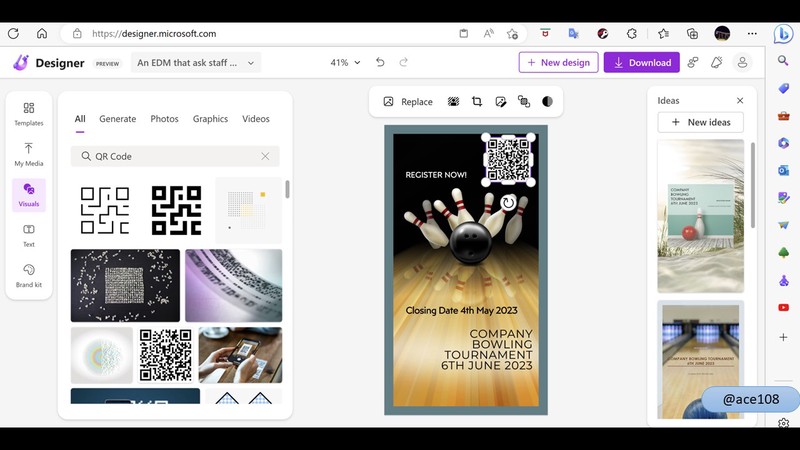Open the image effects edit icon
The width and height of the screenshot is (800, 450).
pos(501,102)
